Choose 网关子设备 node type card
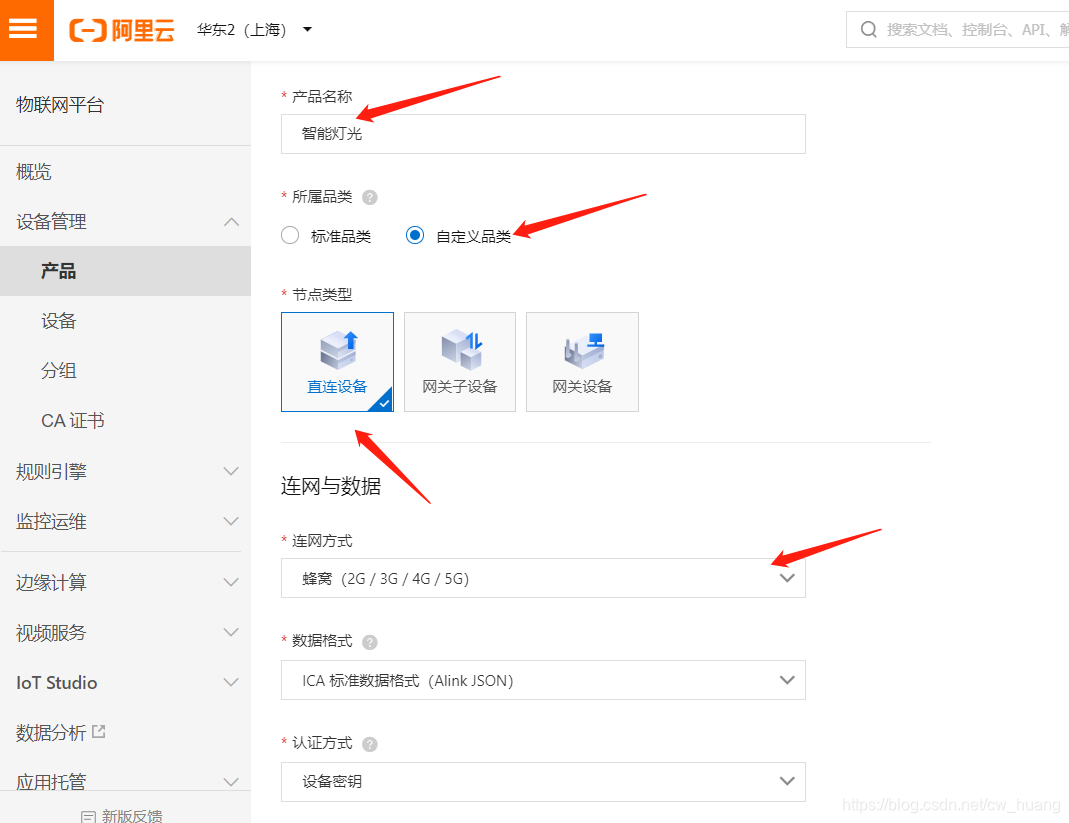Screen dimensions: 1069x823 460,362
